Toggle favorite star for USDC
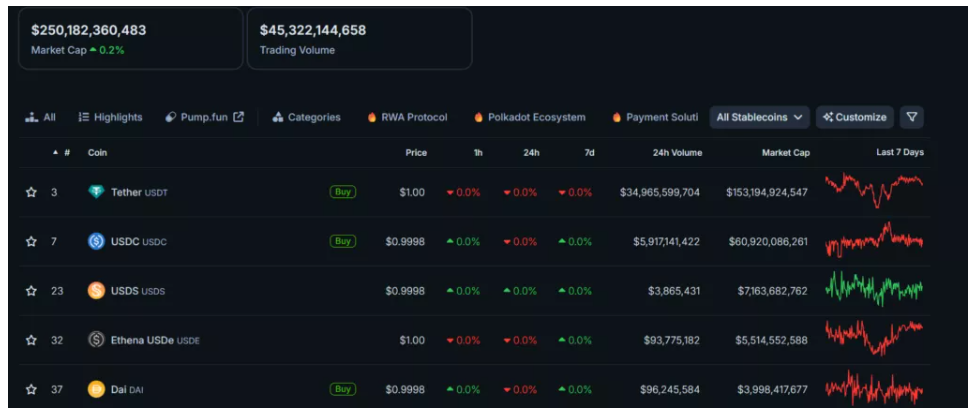The height and width of the screenshot is (412, 972). [x=31, y=241]
